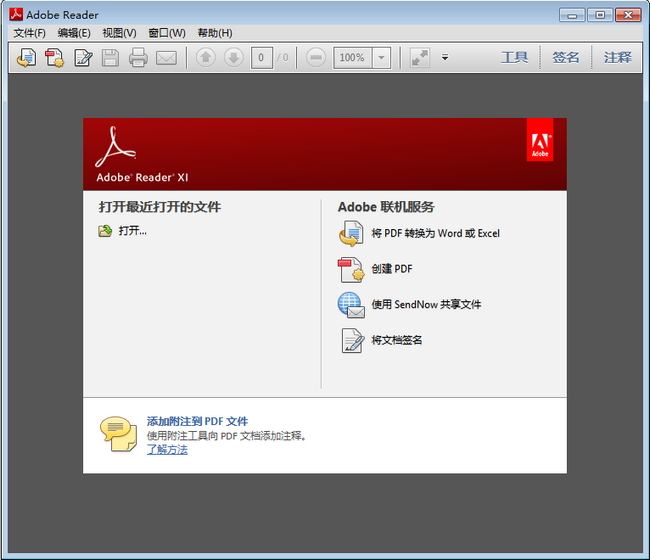Click the yellow sticky note comment icon
650x560 pixels.
point(118,434)
